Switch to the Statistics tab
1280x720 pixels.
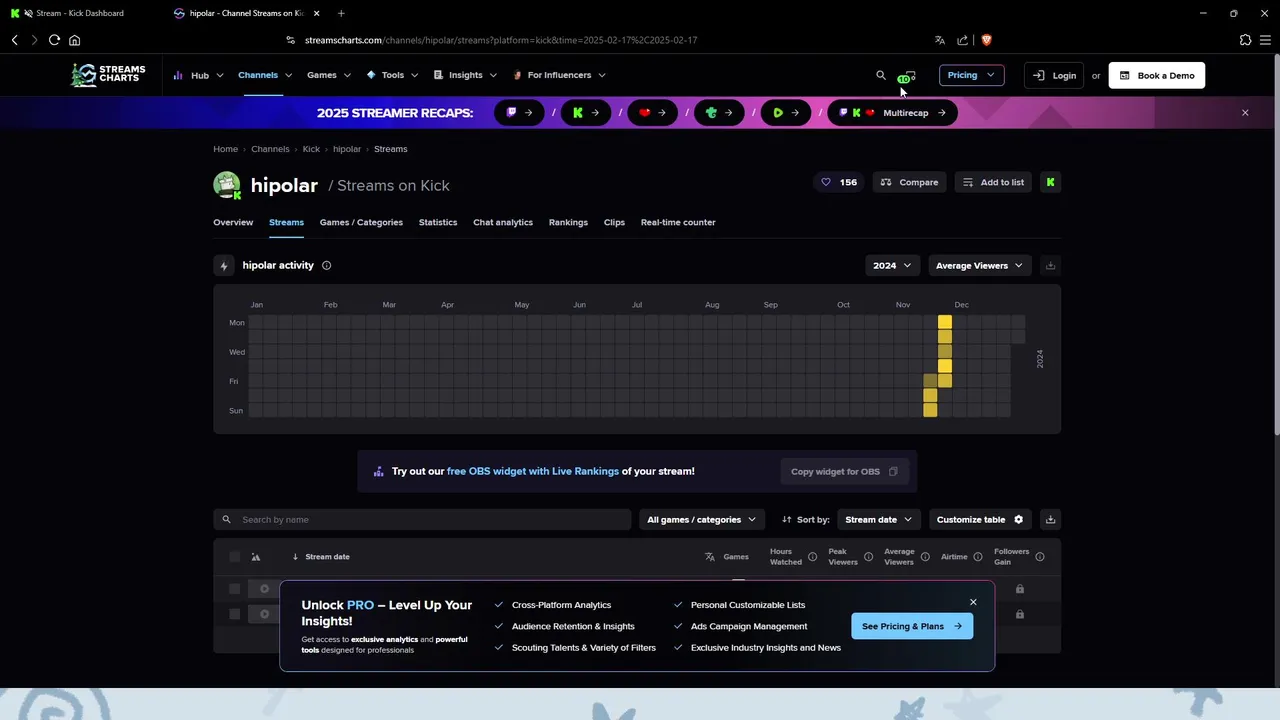[x=438, y=222]
